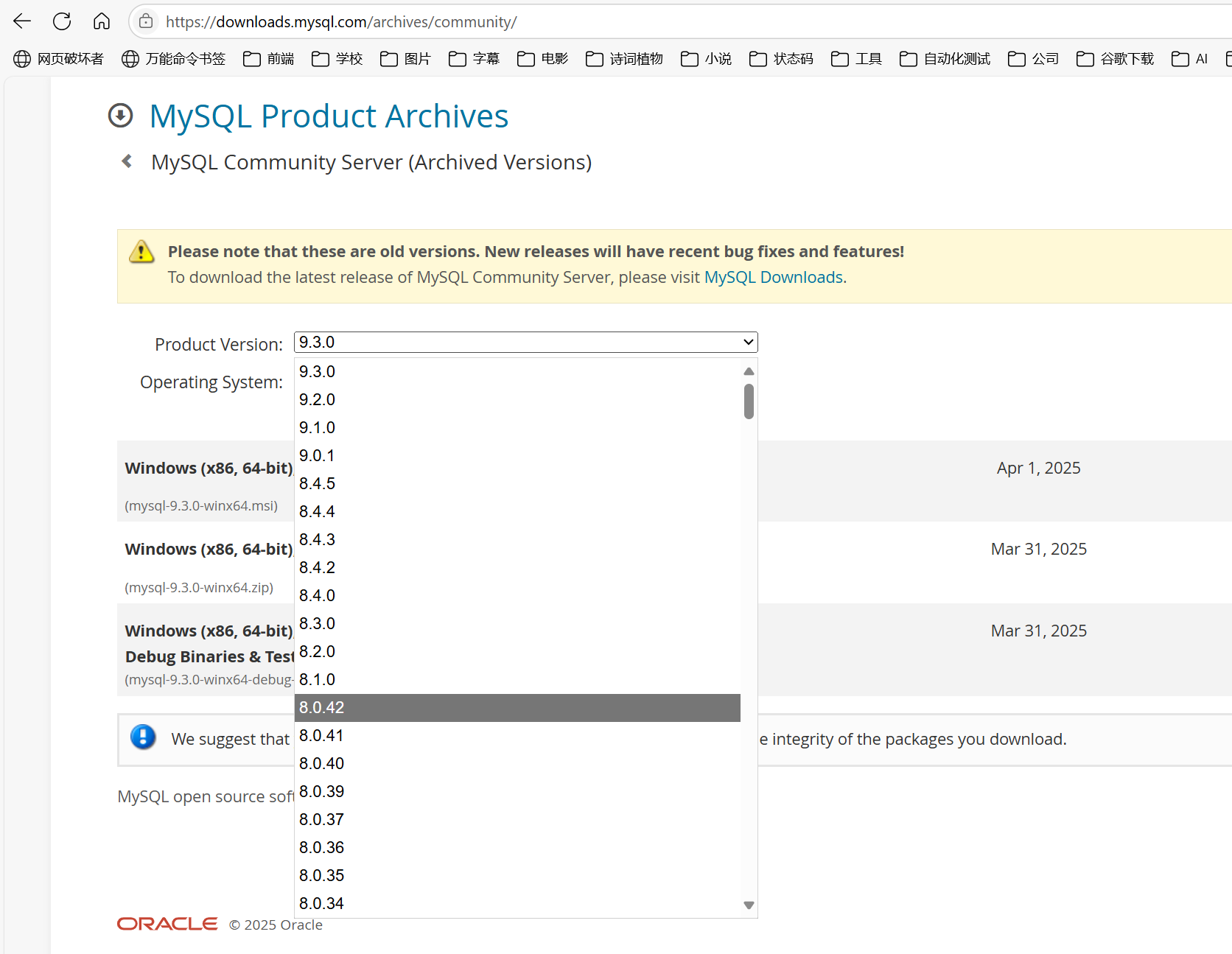Choose version 8.4.3
1232x954 pixels.
click(517, 539)
